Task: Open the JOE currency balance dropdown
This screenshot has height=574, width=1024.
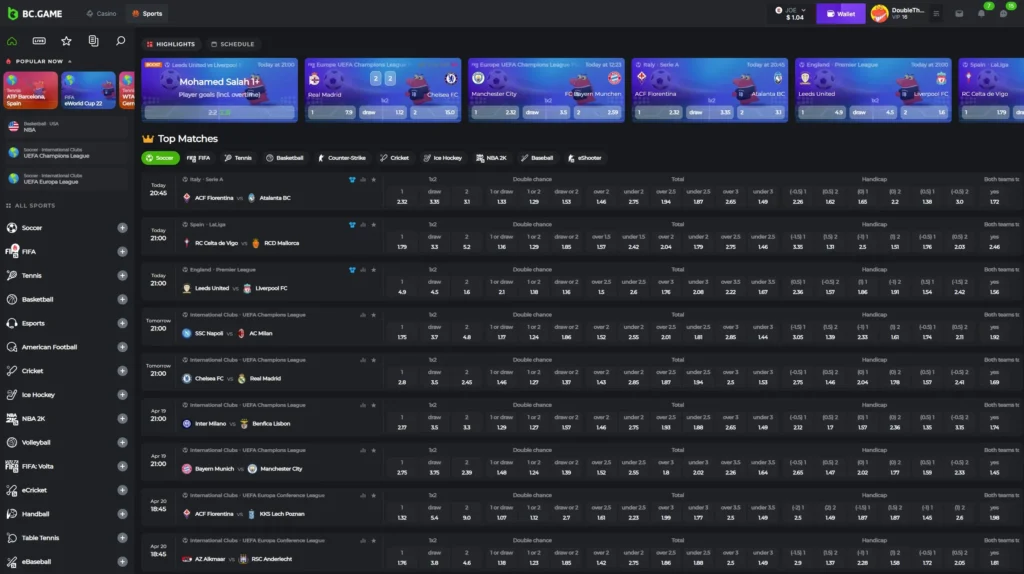Action: pyautogui.click(x=791, y=13)
